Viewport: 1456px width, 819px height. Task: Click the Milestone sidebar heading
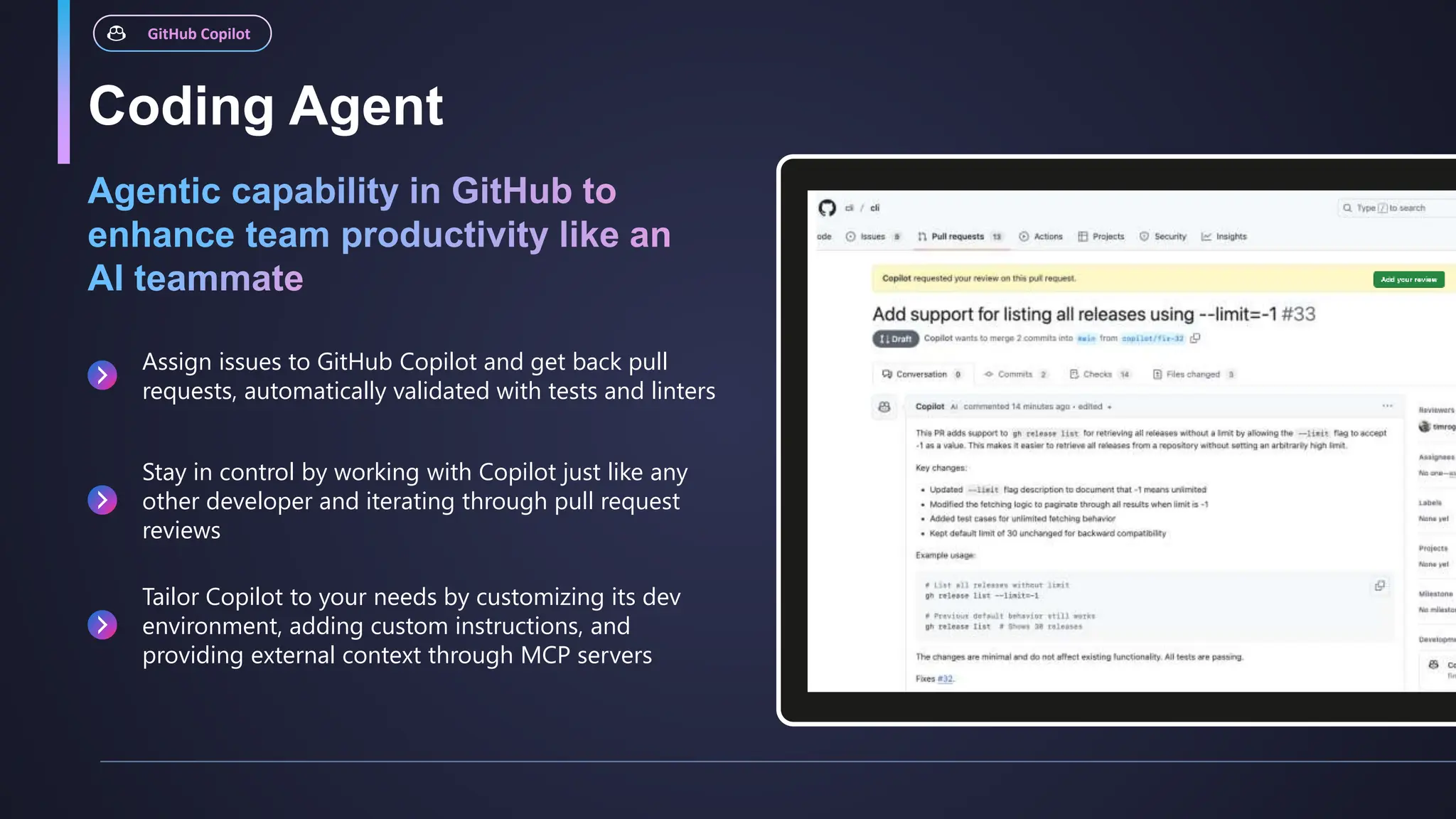pyautogui.click(x=1435, y=594)
